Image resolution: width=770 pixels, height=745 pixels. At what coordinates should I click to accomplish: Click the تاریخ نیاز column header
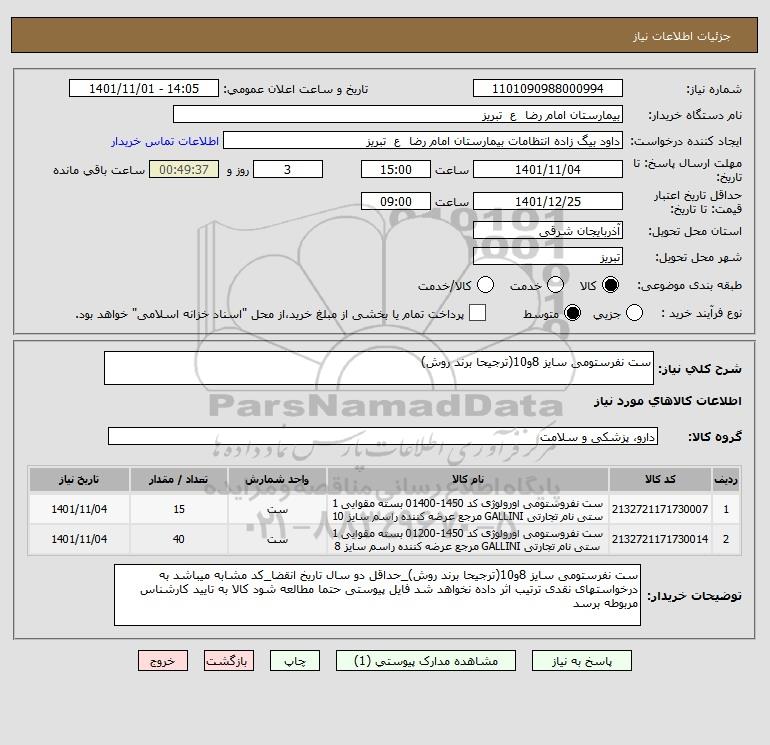pyautogui.click(x=79, y=479)
